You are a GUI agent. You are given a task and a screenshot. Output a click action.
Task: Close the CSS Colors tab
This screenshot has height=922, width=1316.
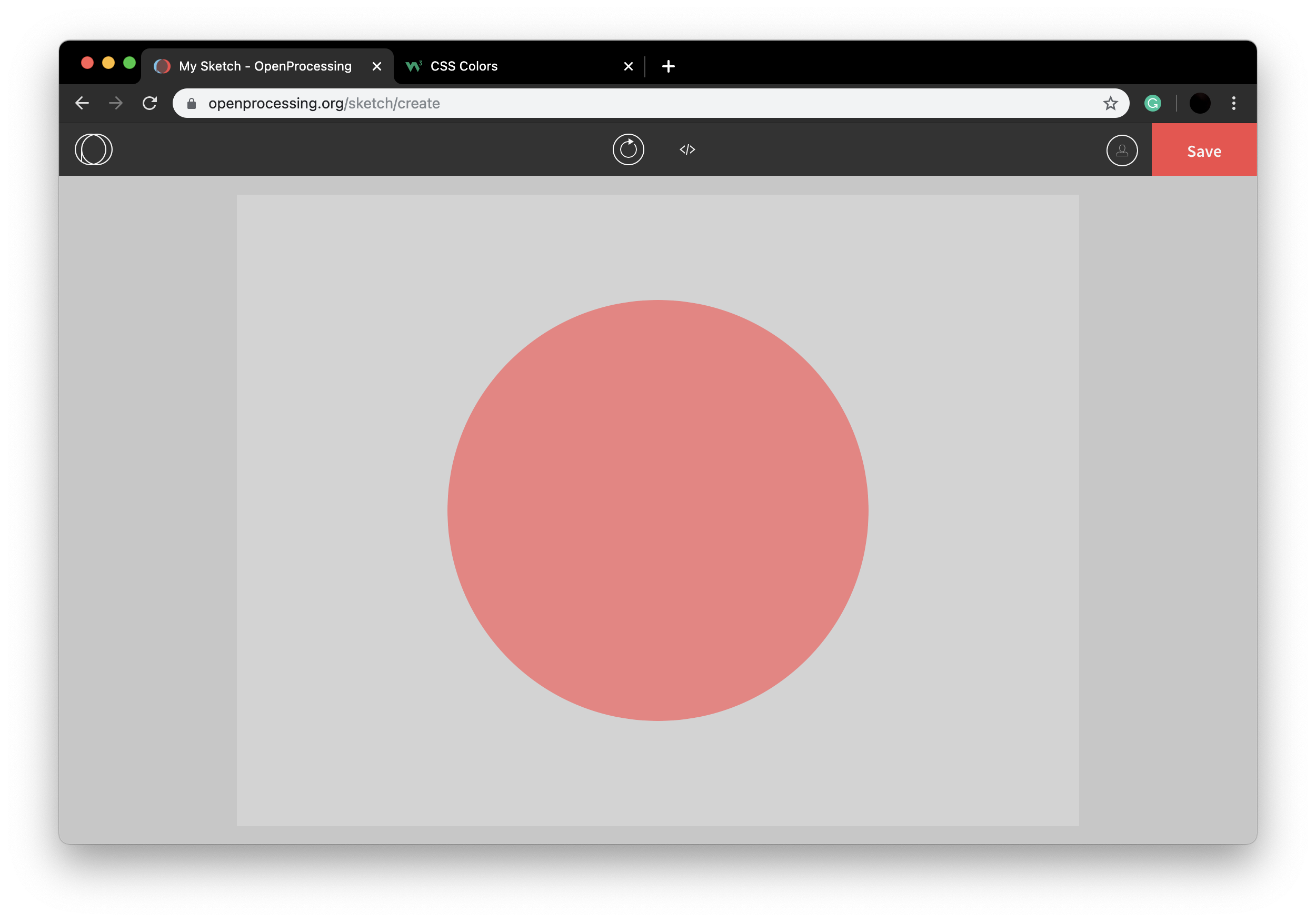coord(628,66)
